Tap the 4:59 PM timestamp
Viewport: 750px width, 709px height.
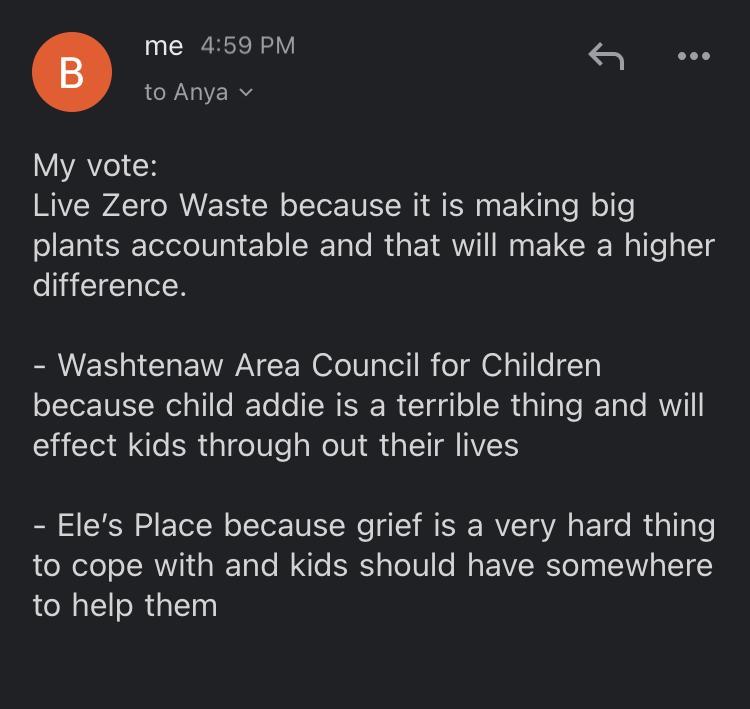tap(248, 46)
